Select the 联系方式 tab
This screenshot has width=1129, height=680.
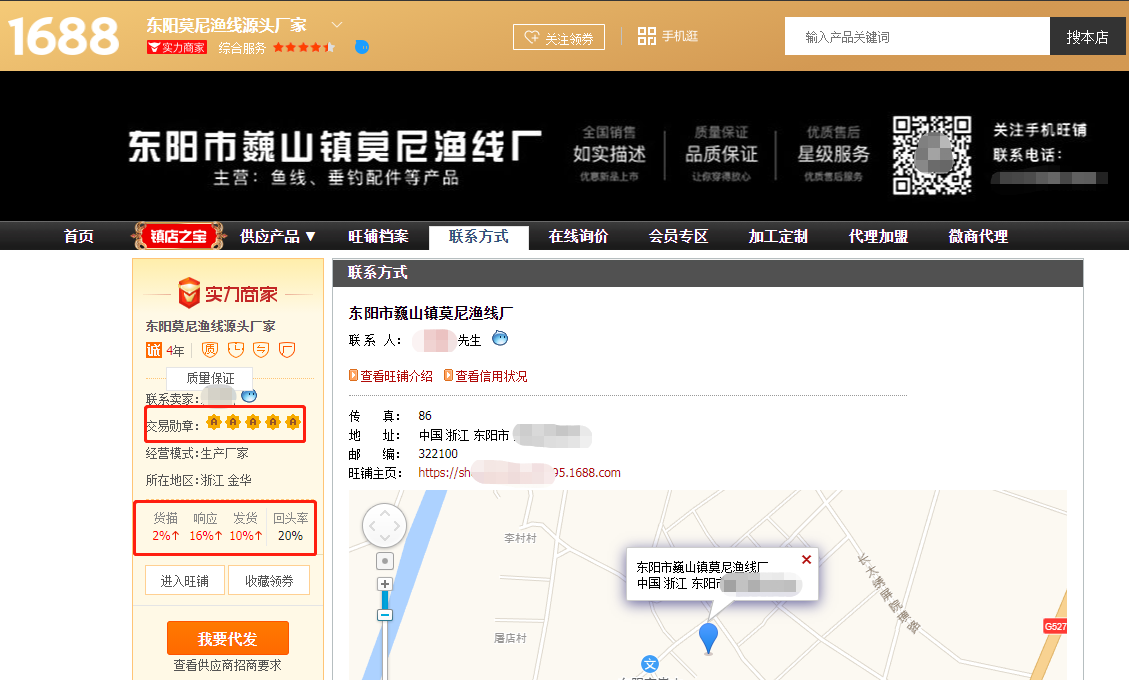(479, 237)
